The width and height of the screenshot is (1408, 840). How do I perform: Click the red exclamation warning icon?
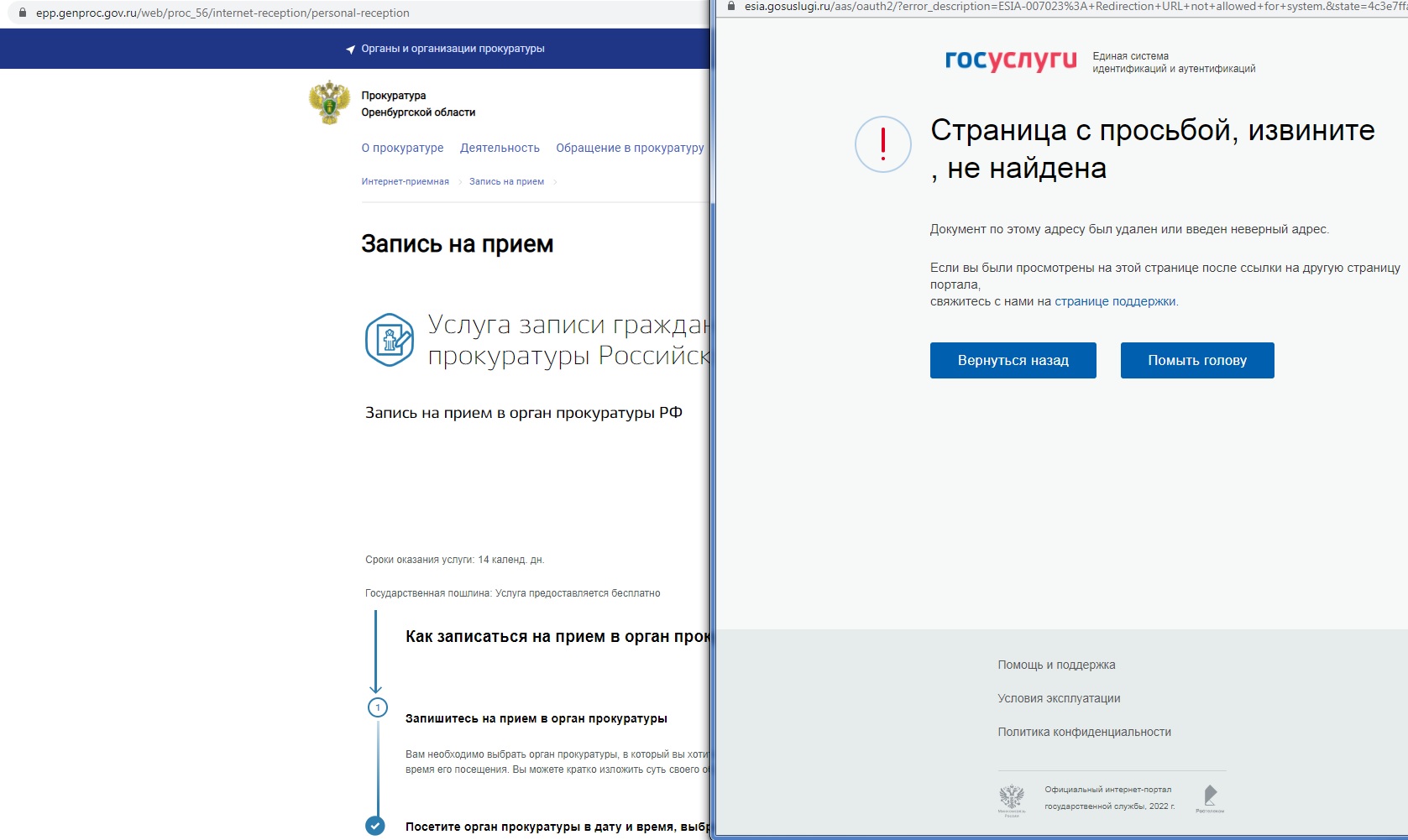click(882, 144)
